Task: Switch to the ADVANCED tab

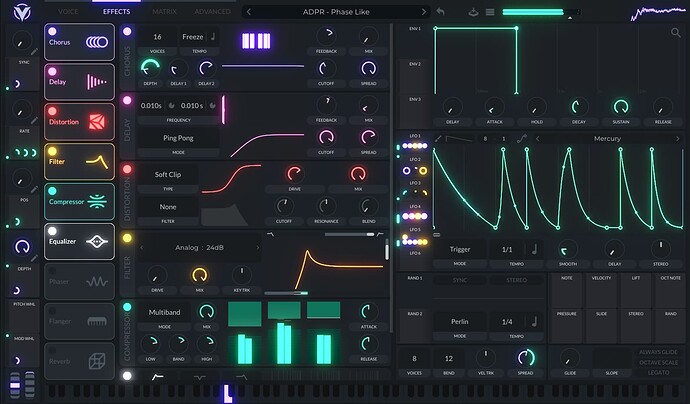Action: [213, 11]
